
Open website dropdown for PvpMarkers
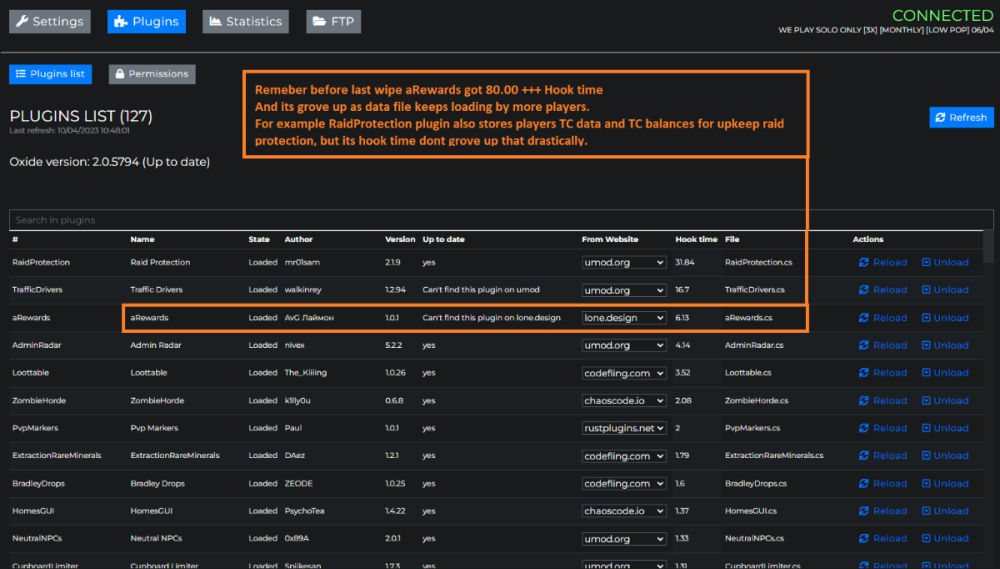(x=624, y=428)
